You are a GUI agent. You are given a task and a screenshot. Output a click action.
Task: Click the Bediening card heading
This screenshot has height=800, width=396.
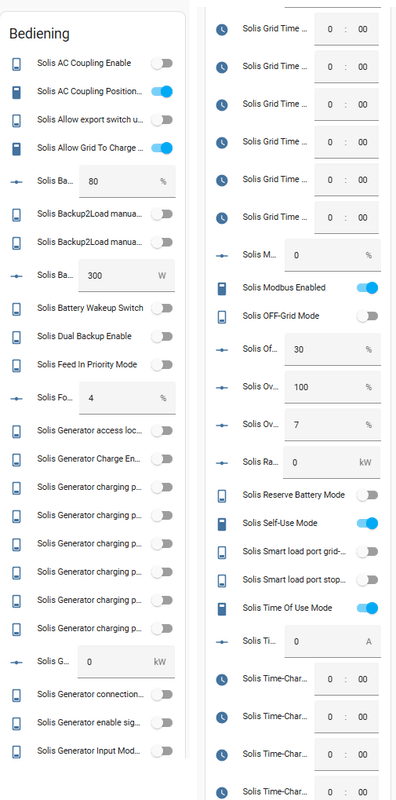pos(39,34)
